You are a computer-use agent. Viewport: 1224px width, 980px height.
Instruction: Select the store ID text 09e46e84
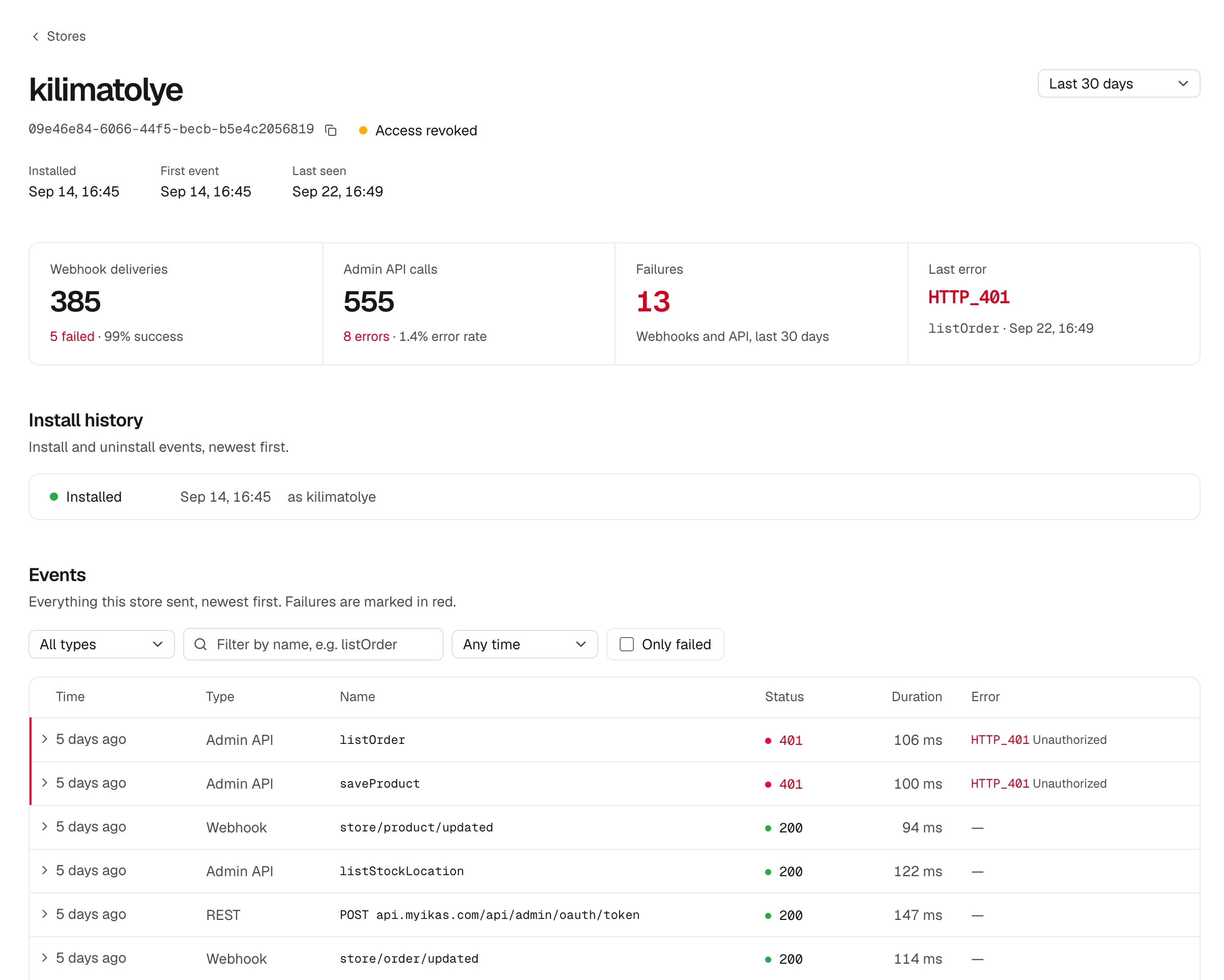[171, 129]
